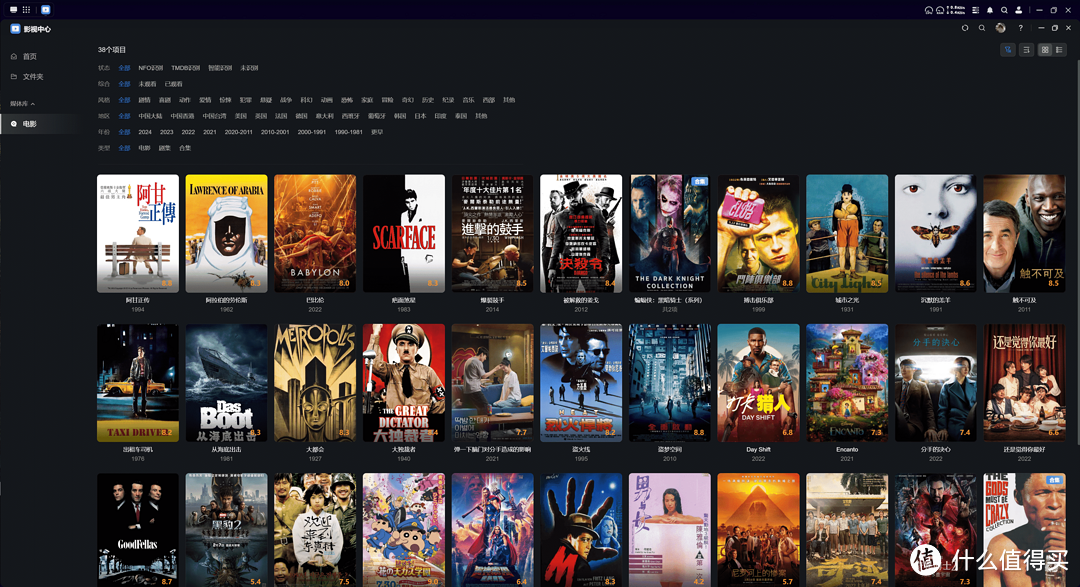
Task: Open the Metropolis poster
Action: 315,383
